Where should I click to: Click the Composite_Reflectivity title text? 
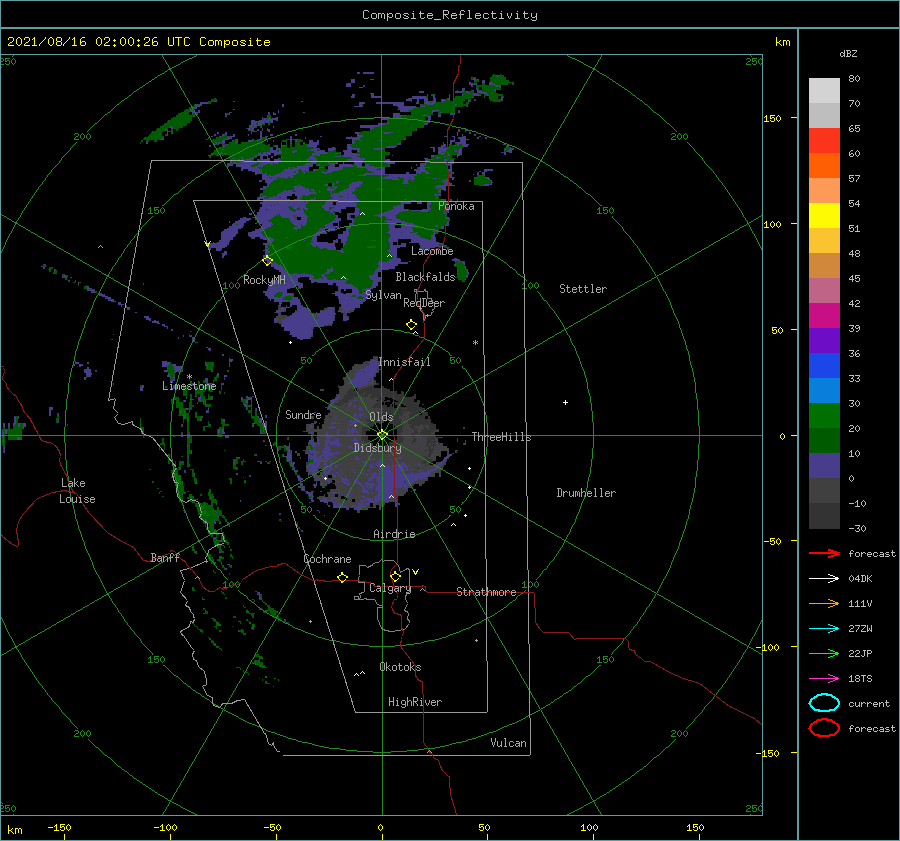(x=449, y=15)
